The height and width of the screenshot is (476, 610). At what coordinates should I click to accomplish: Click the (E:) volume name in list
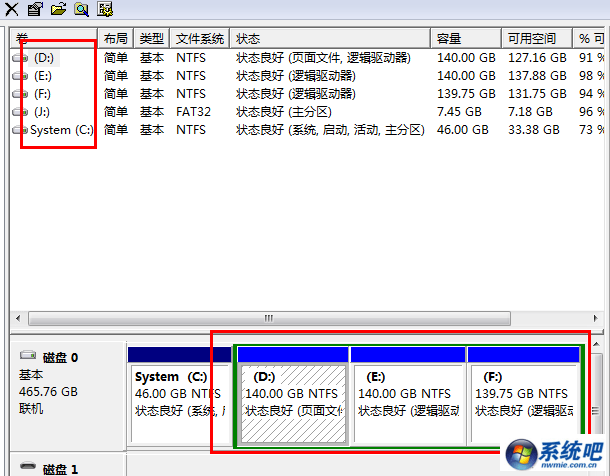point(43,76)
